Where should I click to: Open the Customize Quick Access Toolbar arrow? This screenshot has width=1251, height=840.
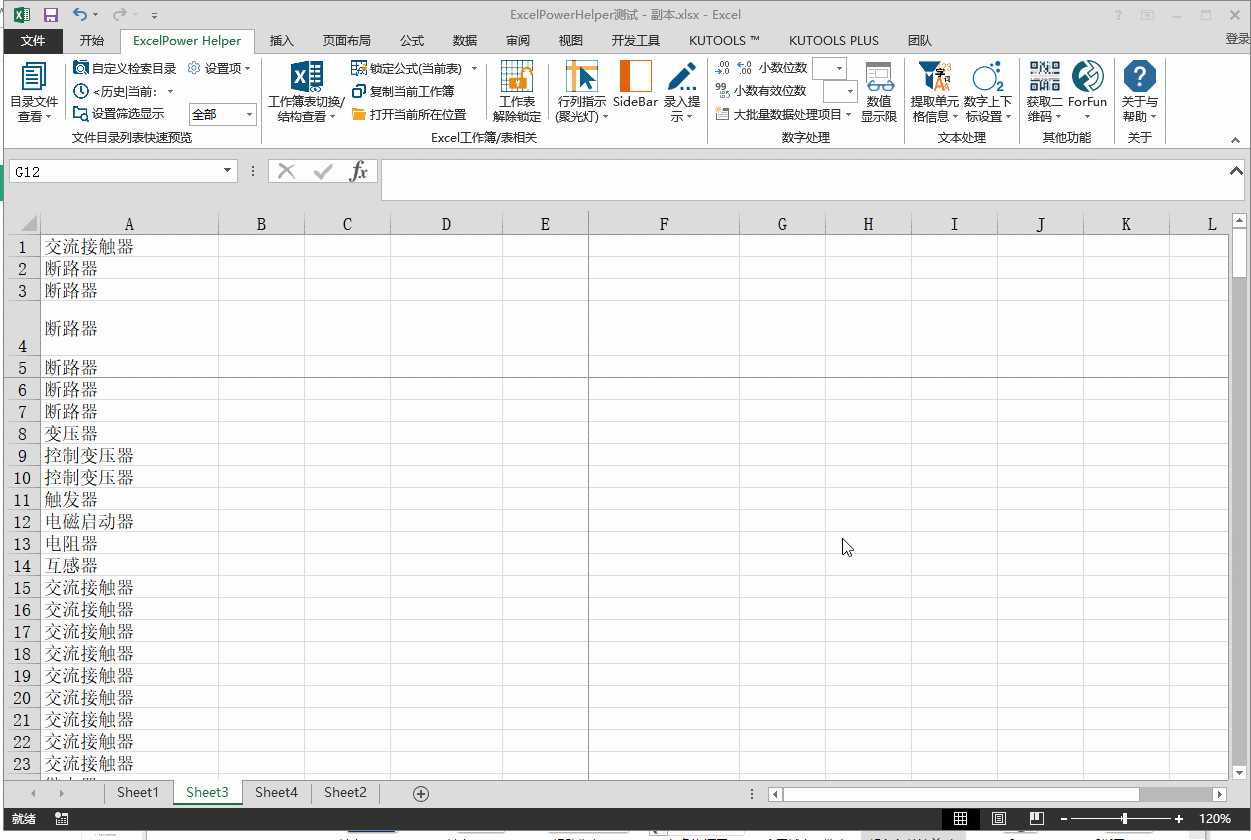tap(154, 16)
